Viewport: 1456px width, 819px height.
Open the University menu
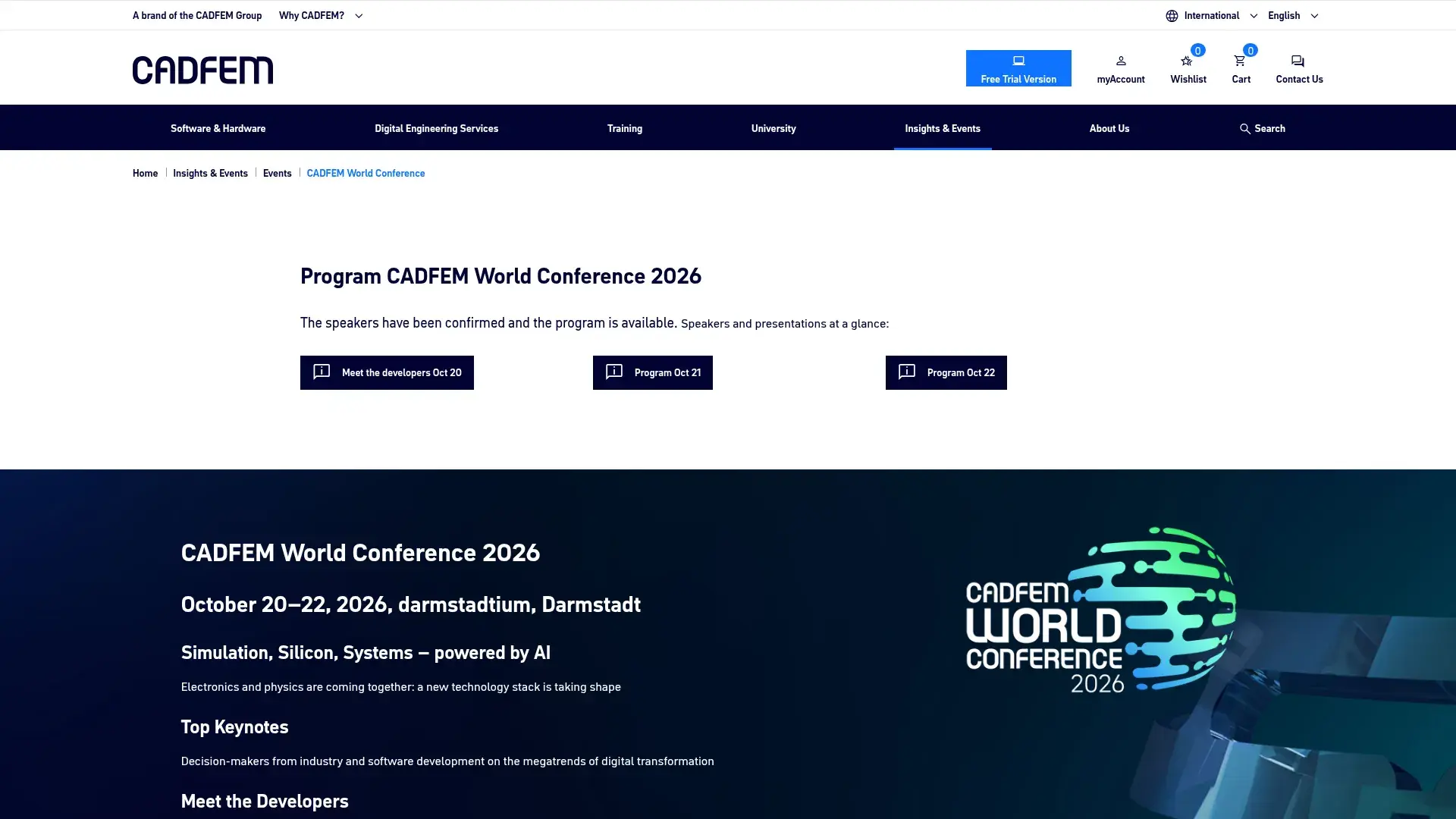click(773, 128)
